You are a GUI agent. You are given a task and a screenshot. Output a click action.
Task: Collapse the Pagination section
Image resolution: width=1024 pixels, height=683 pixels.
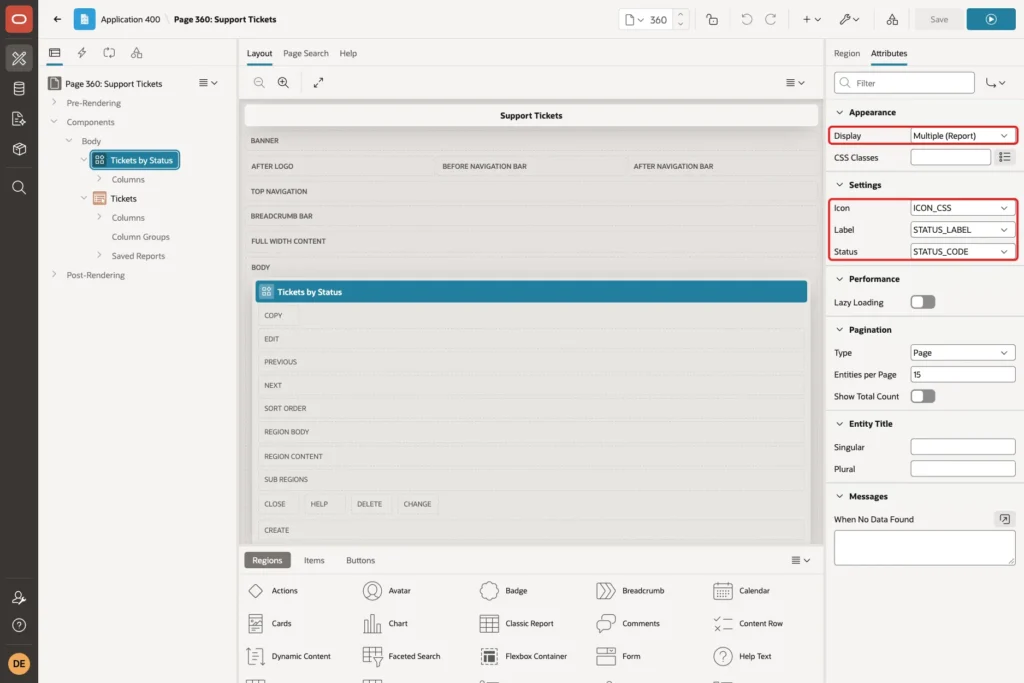point(840,330)
